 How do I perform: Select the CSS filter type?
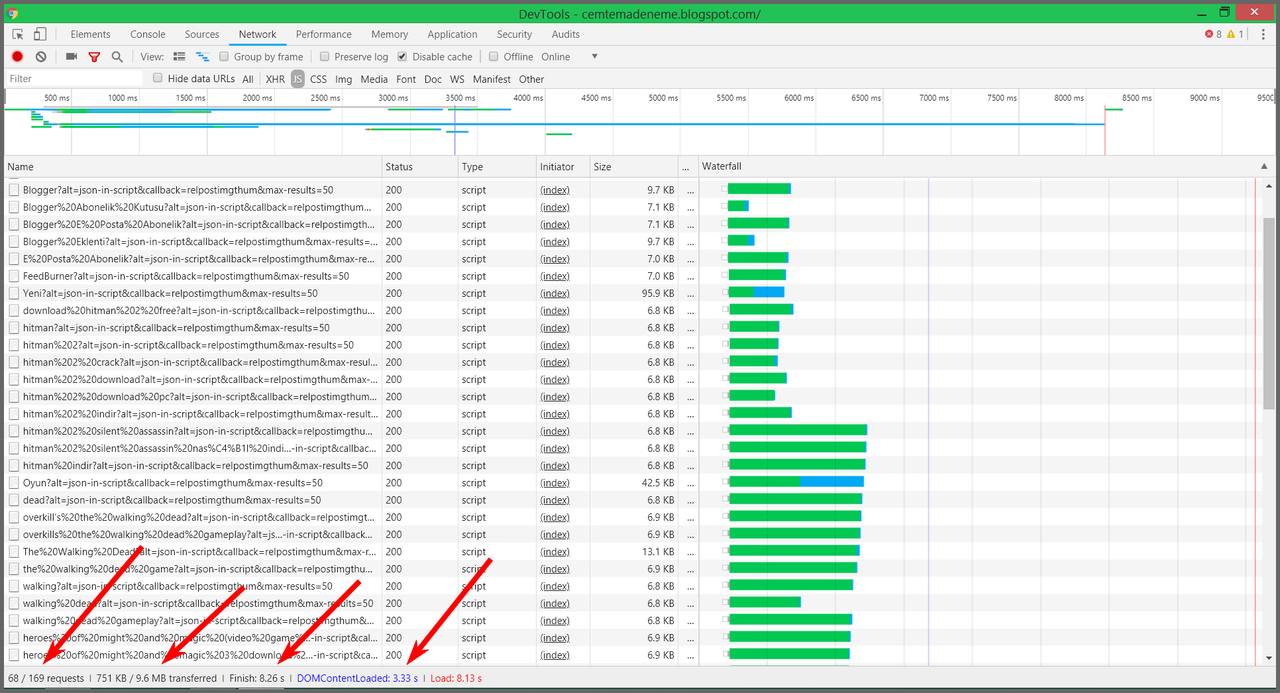pyautogui.click(x=318, y=79)
